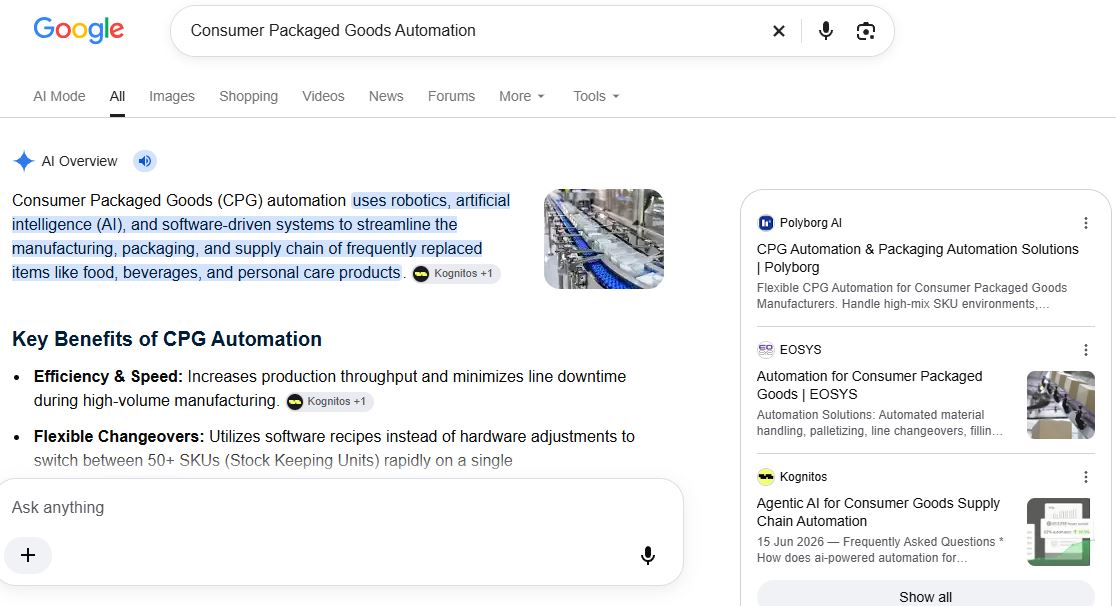
Task: Open the Kognitos result thumbnail
Action: pos(1060,532)
